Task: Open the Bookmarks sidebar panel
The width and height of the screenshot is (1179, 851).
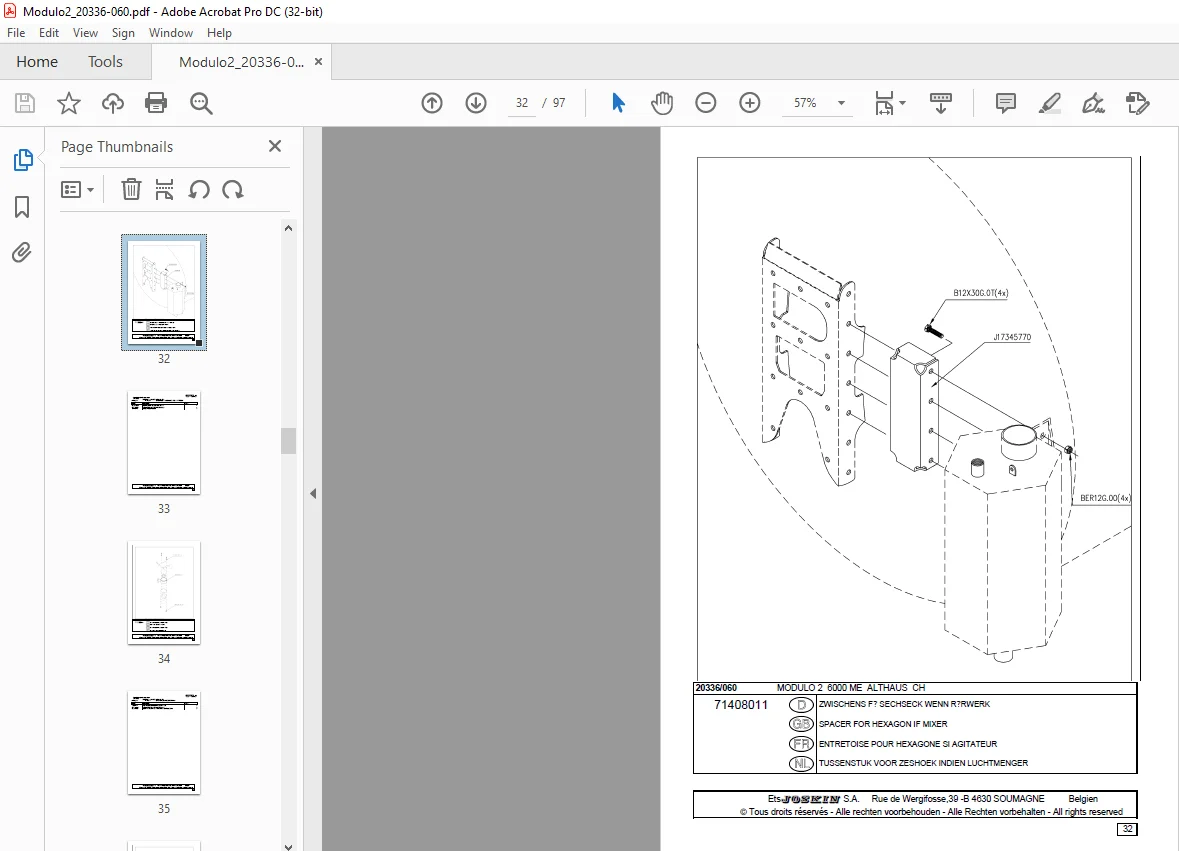Action: [22, 207]
